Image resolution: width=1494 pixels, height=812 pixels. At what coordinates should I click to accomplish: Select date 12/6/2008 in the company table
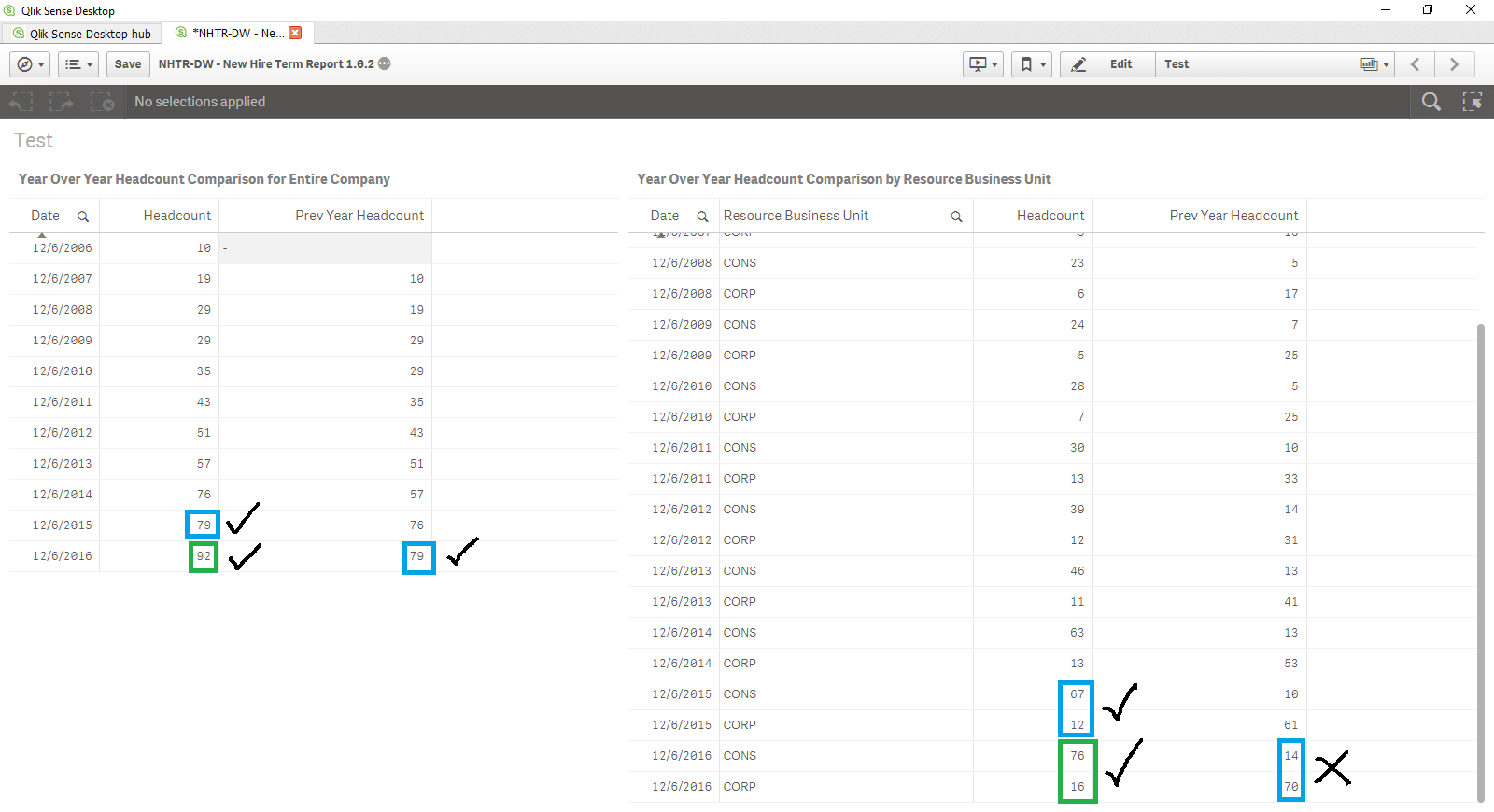[x=63, y=310]
